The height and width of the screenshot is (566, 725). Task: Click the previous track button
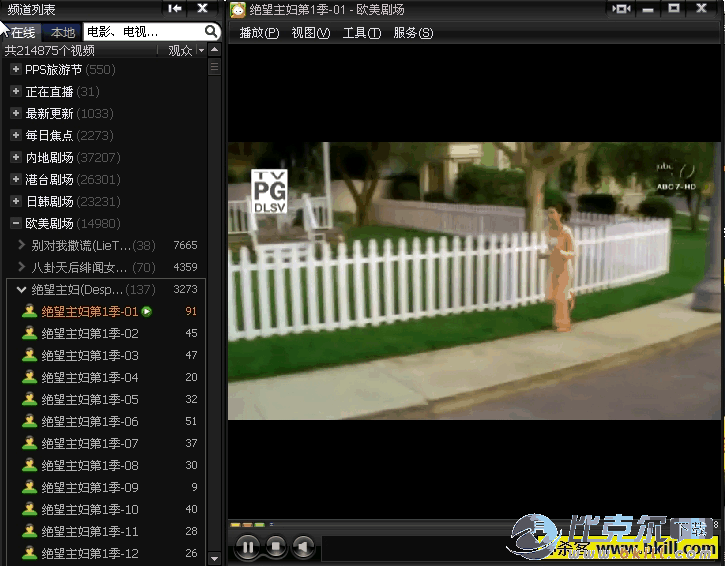tap(303, 547)
